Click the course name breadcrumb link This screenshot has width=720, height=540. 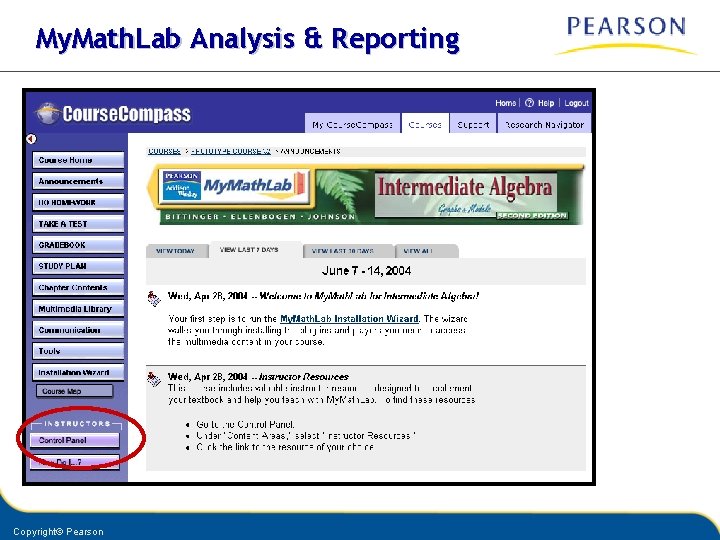click(x=231, y=151)
